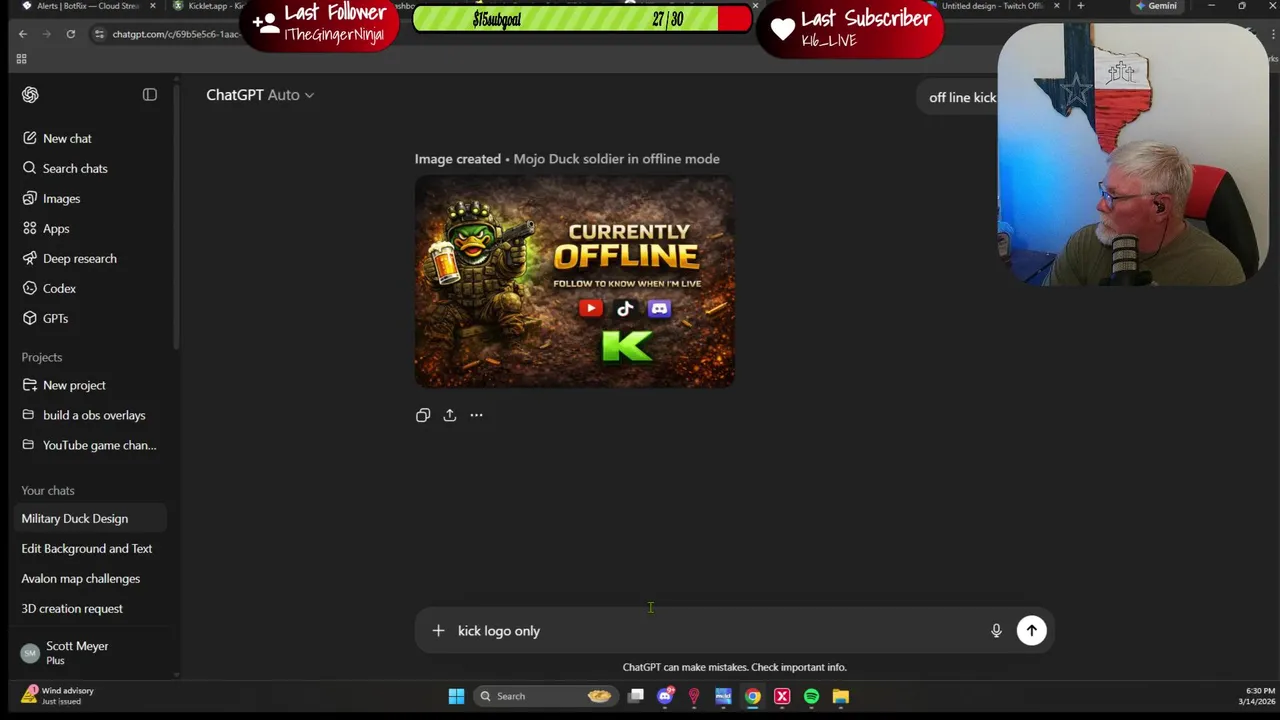
Task: Click the taskbar Search box
Action: point(544,696)
